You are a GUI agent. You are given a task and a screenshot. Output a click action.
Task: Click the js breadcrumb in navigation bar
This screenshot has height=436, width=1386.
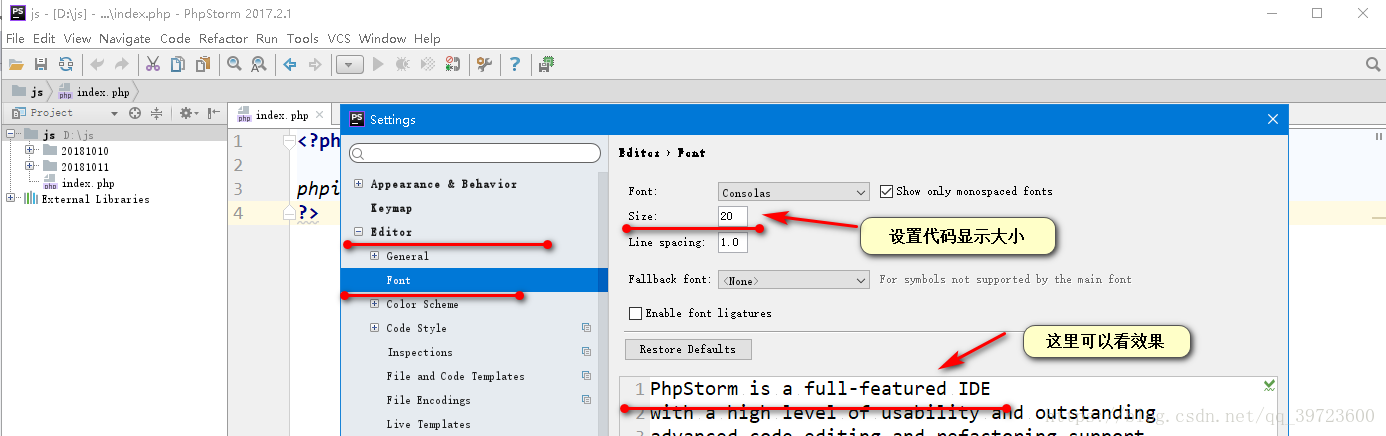pyautogui.click(x=28, y=91)
